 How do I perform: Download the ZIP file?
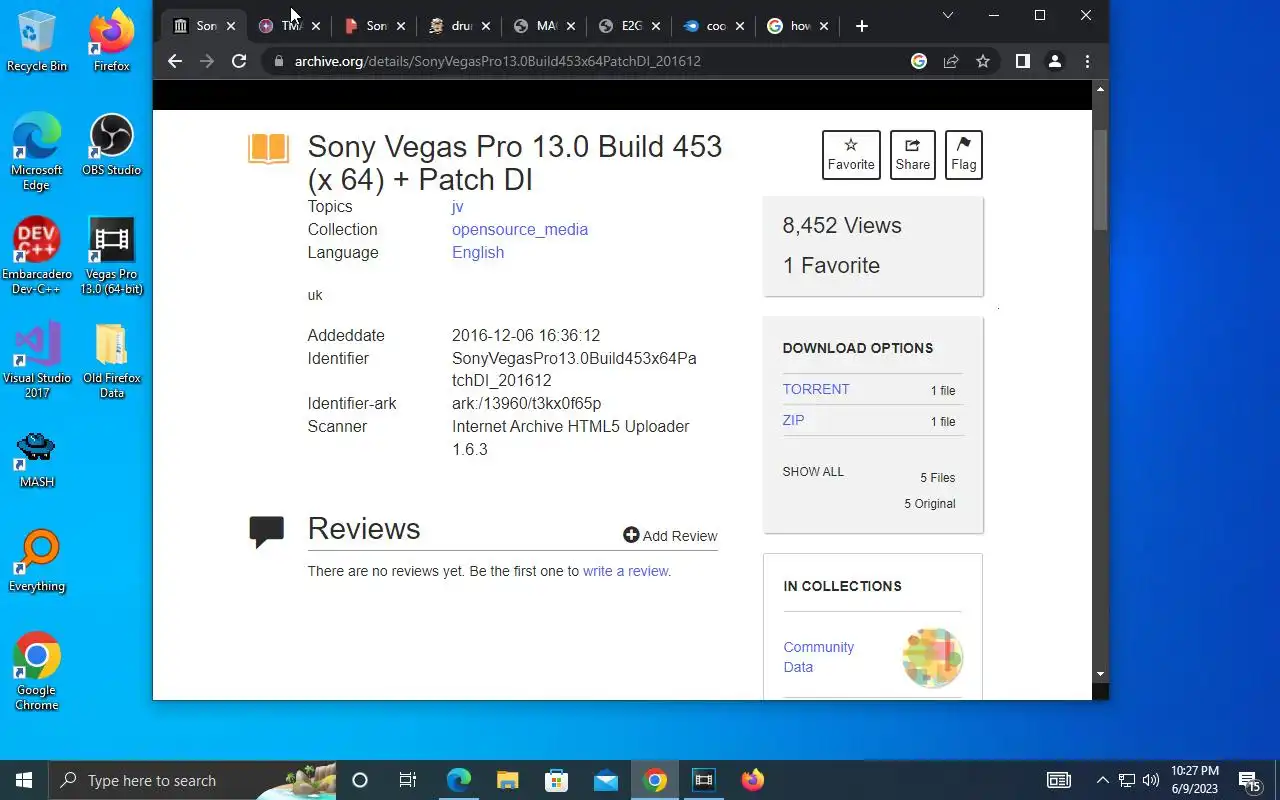point(793,420)
